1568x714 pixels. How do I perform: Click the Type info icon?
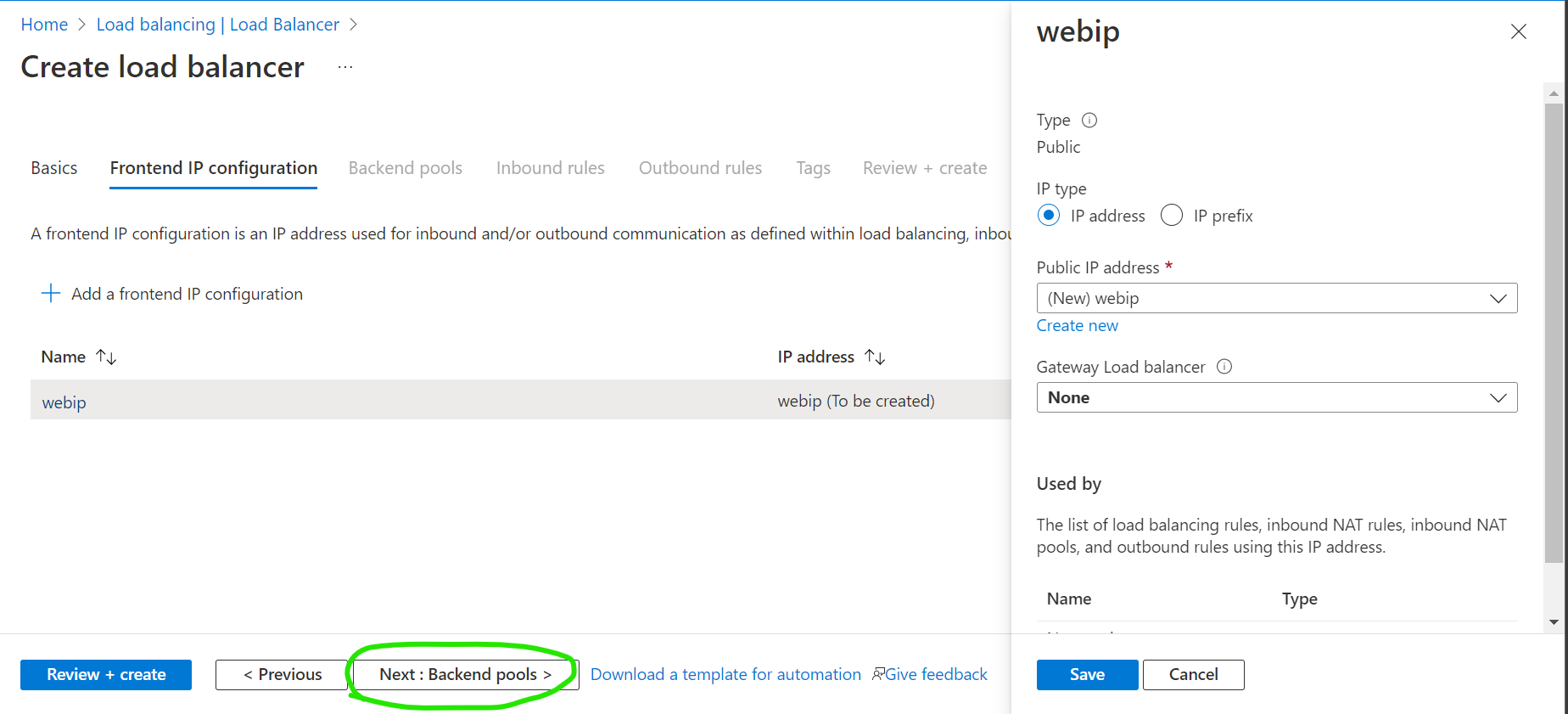[1089, 120]
